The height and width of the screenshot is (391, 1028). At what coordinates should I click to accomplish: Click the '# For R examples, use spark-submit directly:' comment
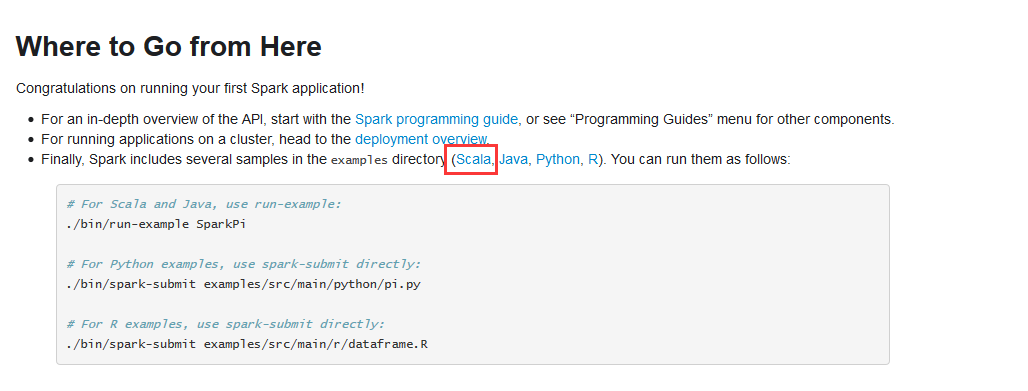coord(226,323)
